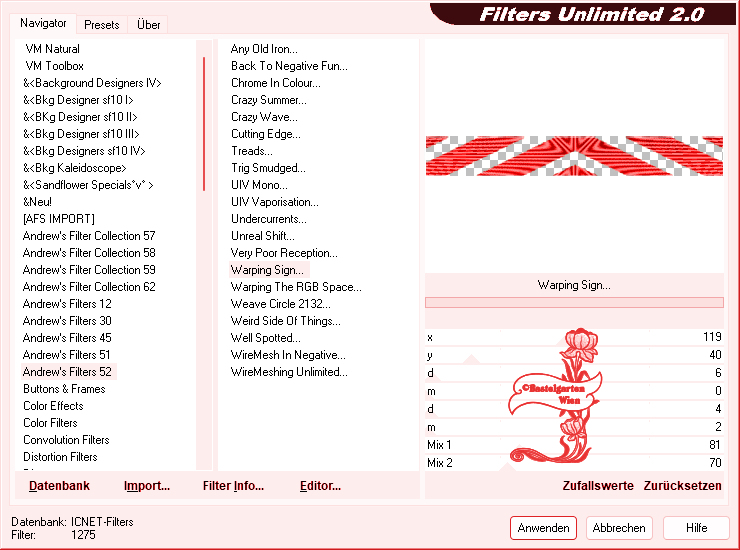This screenshot has height=550, width=740.
Task: Click the Datenbank link
Action: click(x=59, y=486)
